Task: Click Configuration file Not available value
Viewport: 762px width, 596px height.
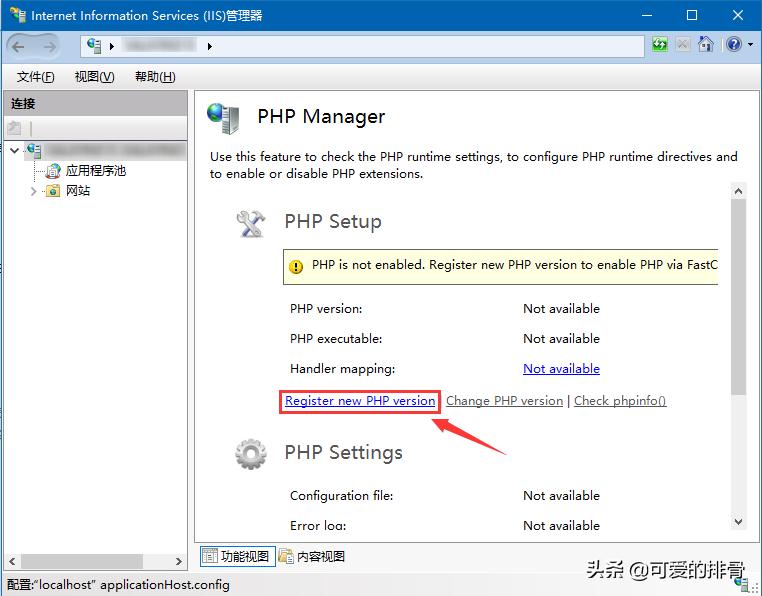Action: point(561,496)
